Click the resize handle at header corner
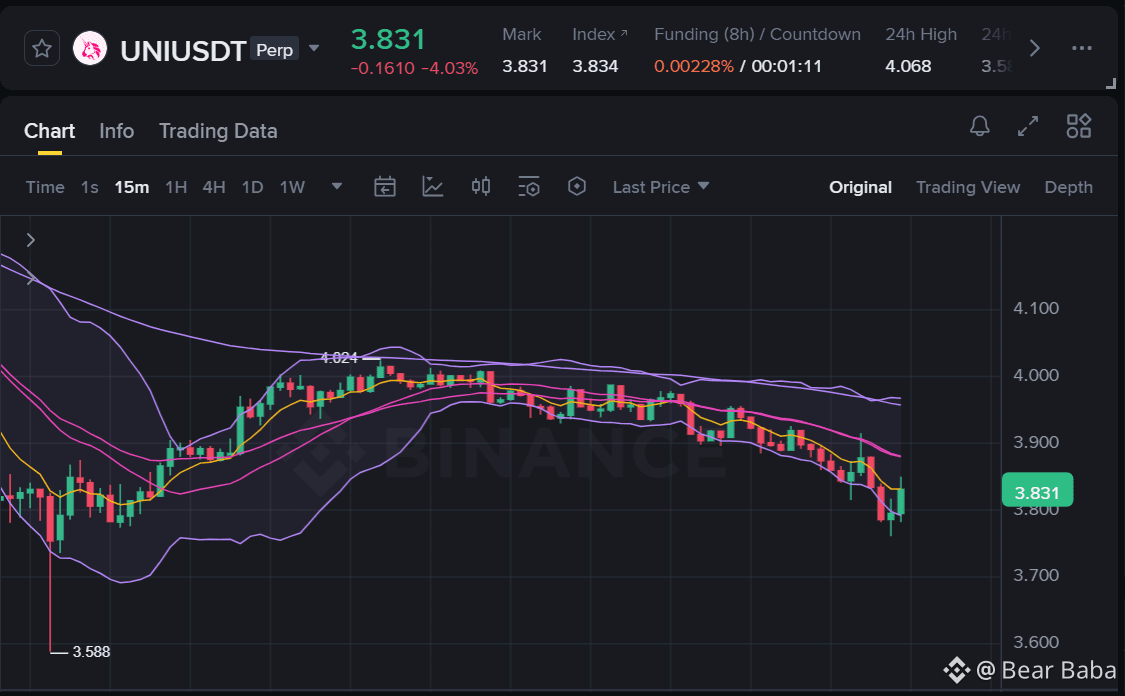Image resolution: width=1125 pixels, height=696 pixels. click(x=1111, y=83)
